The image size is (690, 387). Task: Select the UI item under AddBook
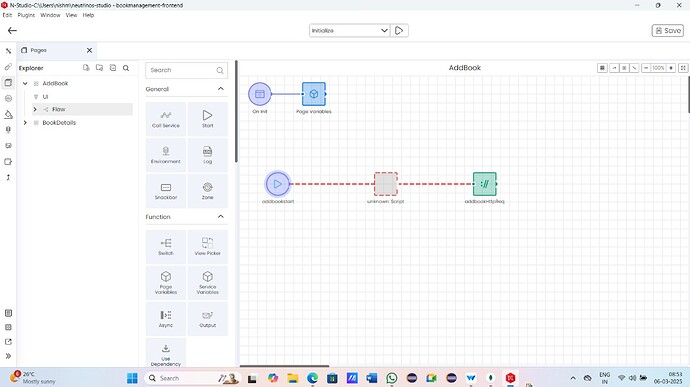pyautogui.click(x=45, y=96)
